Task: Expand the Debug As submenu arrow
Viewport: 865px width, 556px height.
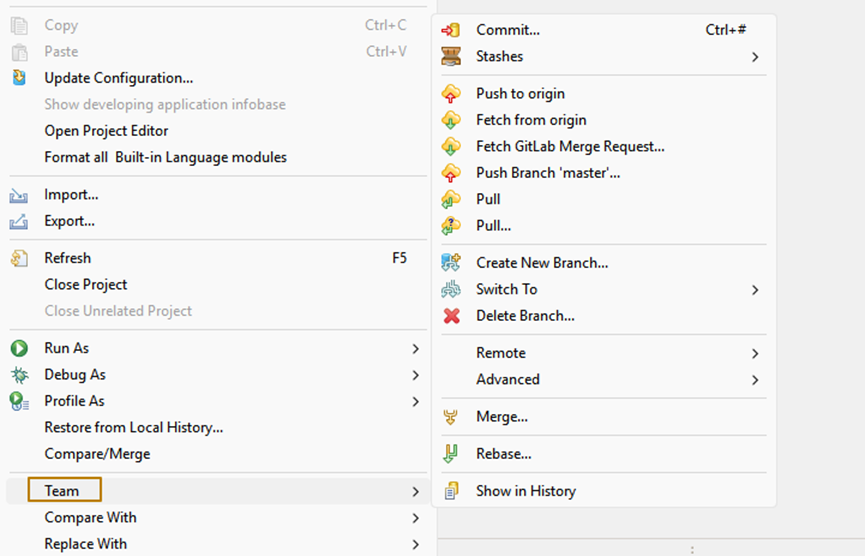Action: (x=415, y=375)
